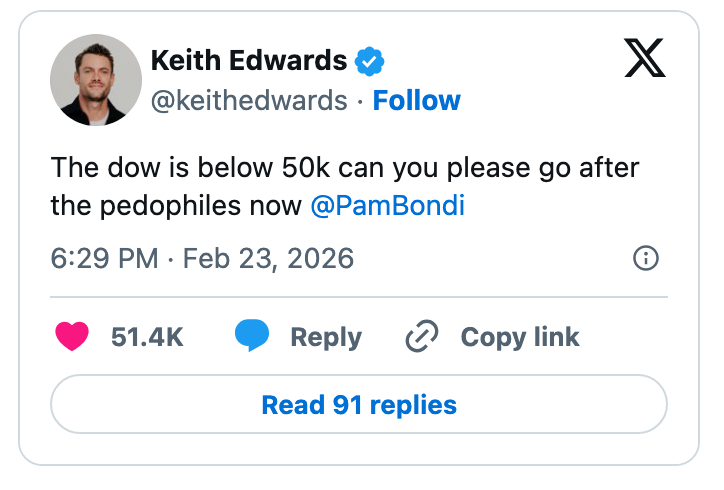The height and width of the screenshot is (490, 724).
Task: Open Read 91 replies
Action: 359,405
